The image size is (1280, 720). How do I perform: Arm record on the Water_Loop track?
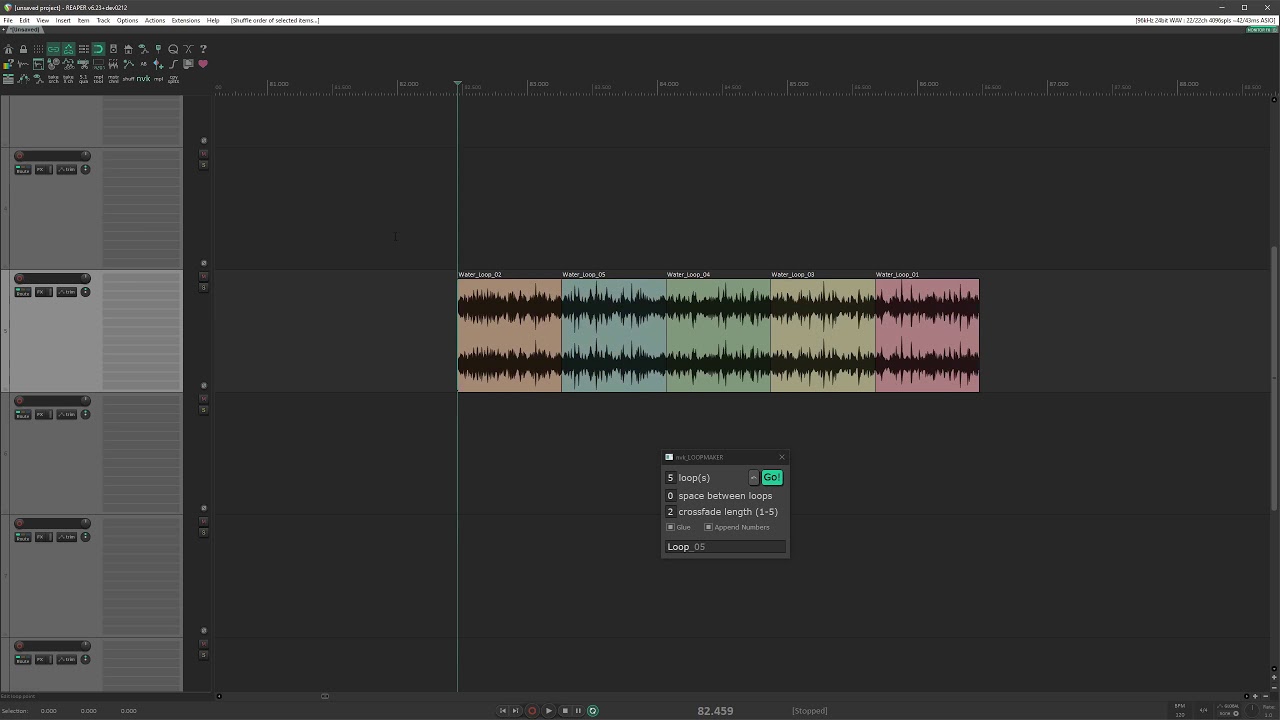[x=19, y=278]
